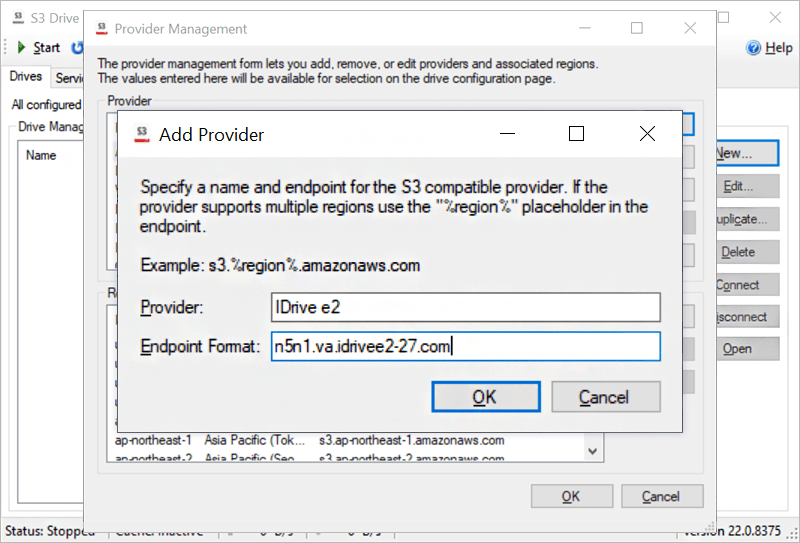Click the S3 icon in Provider Management title
This screenshot has width=800, height=543.
coord(102,28)
